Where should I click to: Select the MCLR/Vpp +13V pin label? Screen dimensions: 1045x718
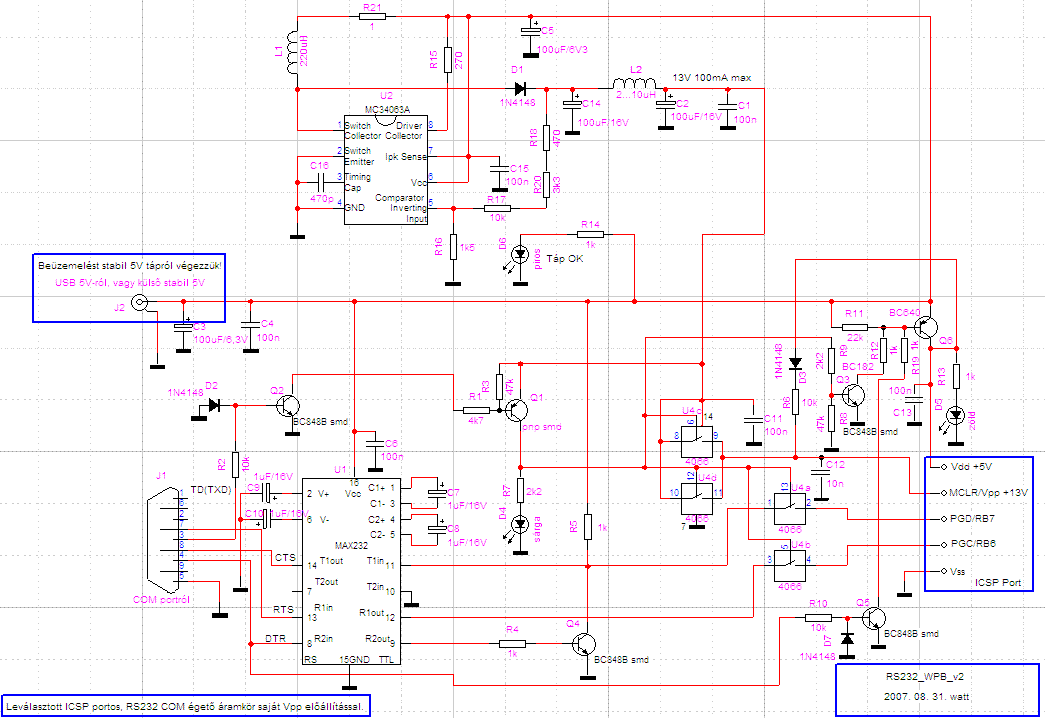(988, 493)
